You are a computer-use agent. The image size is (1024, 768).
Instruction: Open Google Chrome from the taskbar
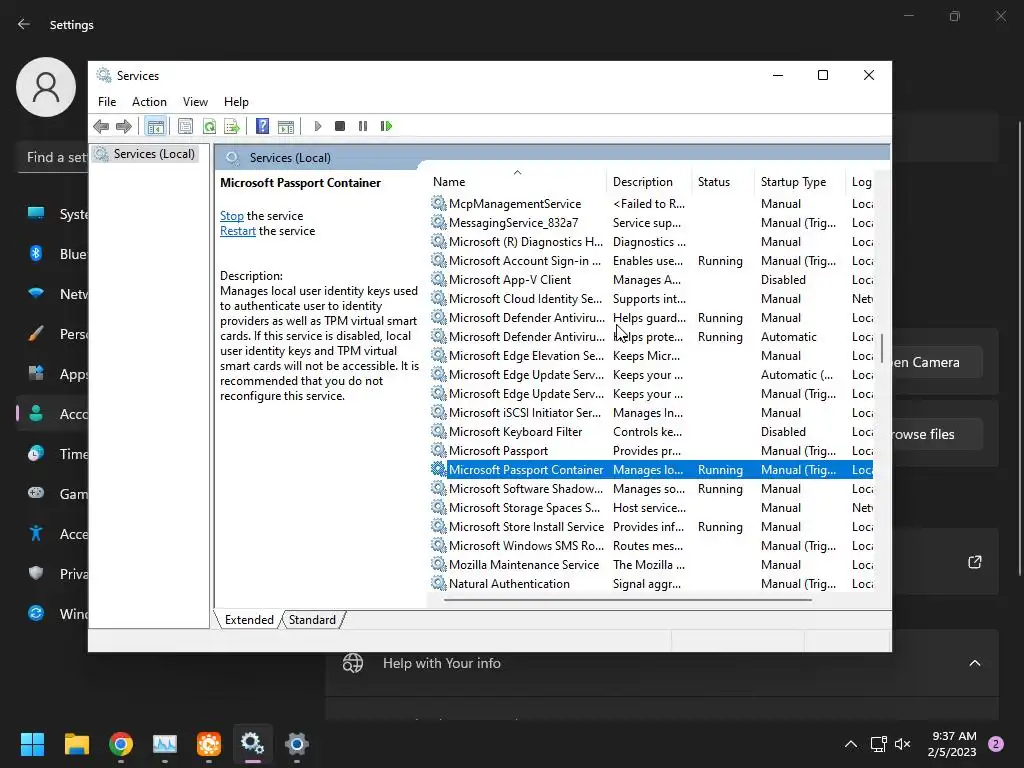[x=121, y=743]
